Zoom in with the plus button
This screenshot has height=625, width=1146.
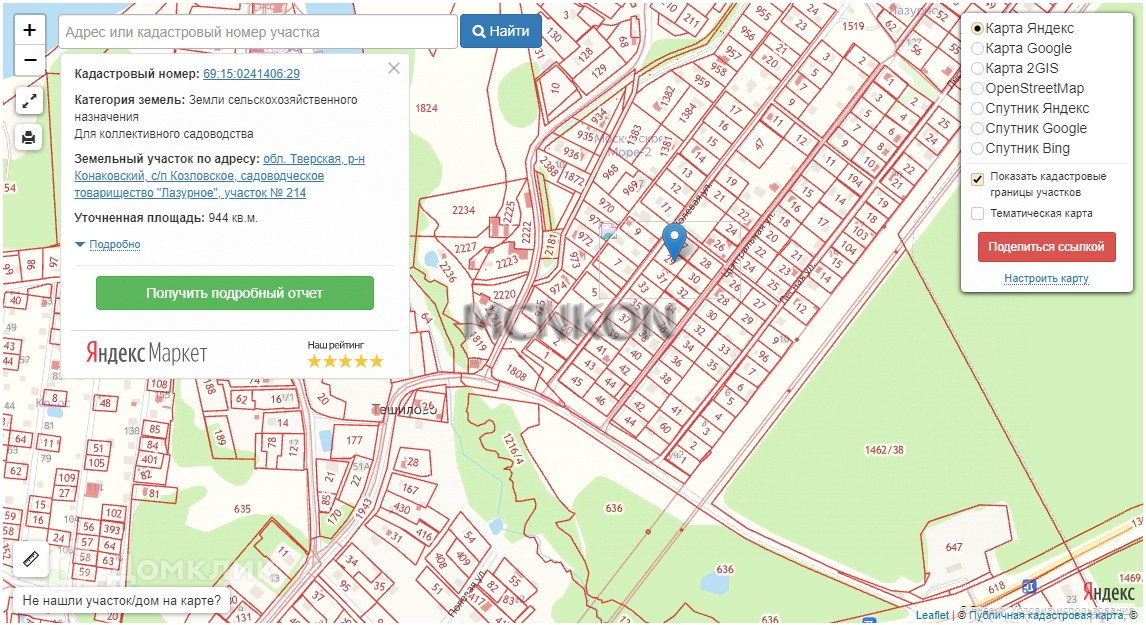(x=29, y=30)
